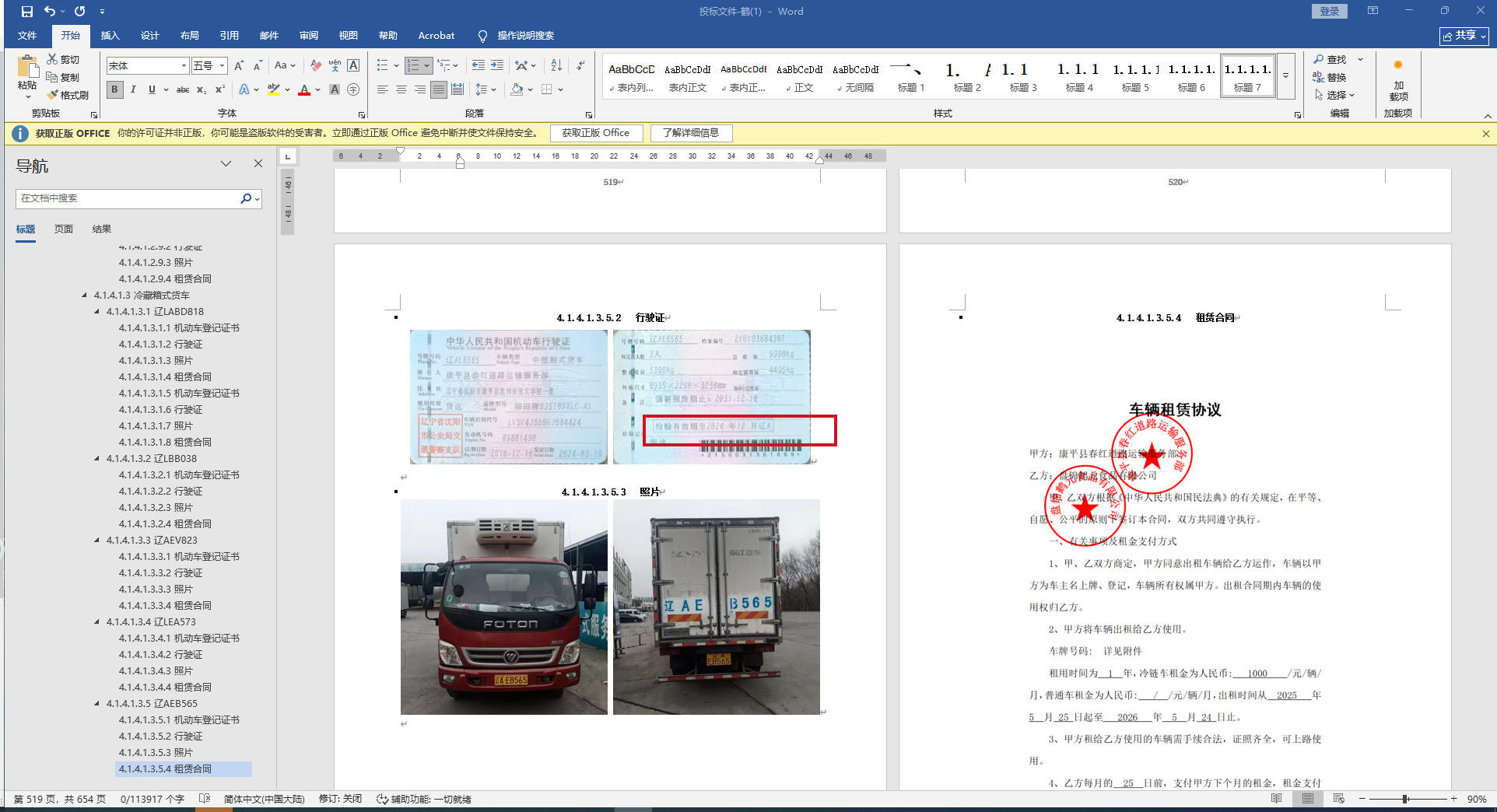Collapse the 4.1.4.1.3.5 辽AEB565 heading
The width and height of the screenshot is (1497, 812).
97,704
